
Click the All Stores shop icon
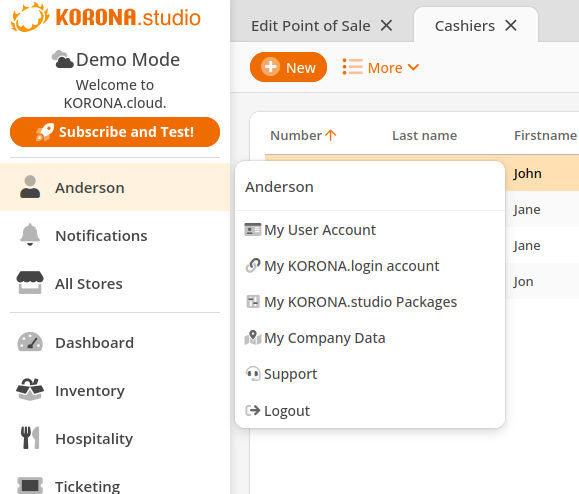coord(30,283)
